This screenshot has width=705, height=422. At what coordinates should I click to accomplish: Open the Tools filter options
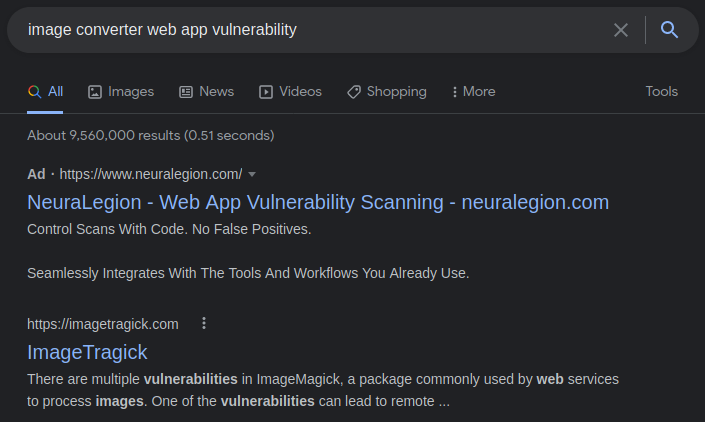(661, 92)
